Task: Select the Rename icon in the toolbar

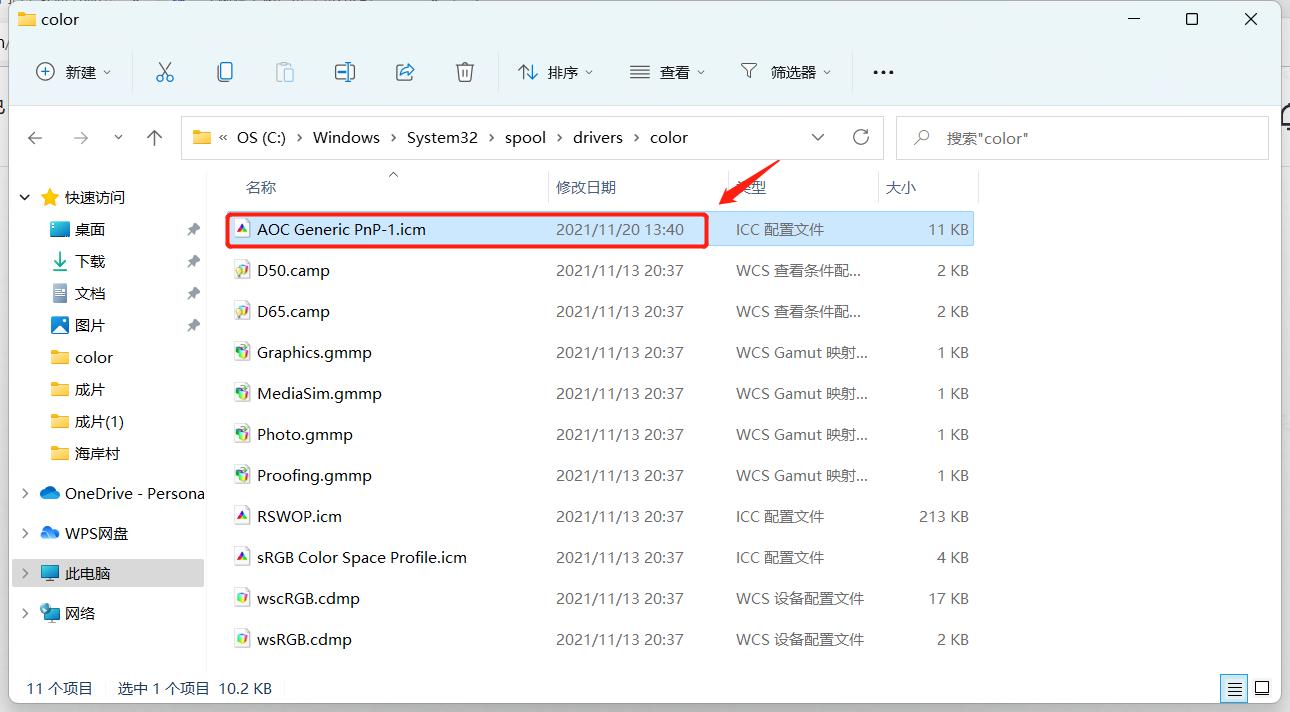Action: (344, 71)
